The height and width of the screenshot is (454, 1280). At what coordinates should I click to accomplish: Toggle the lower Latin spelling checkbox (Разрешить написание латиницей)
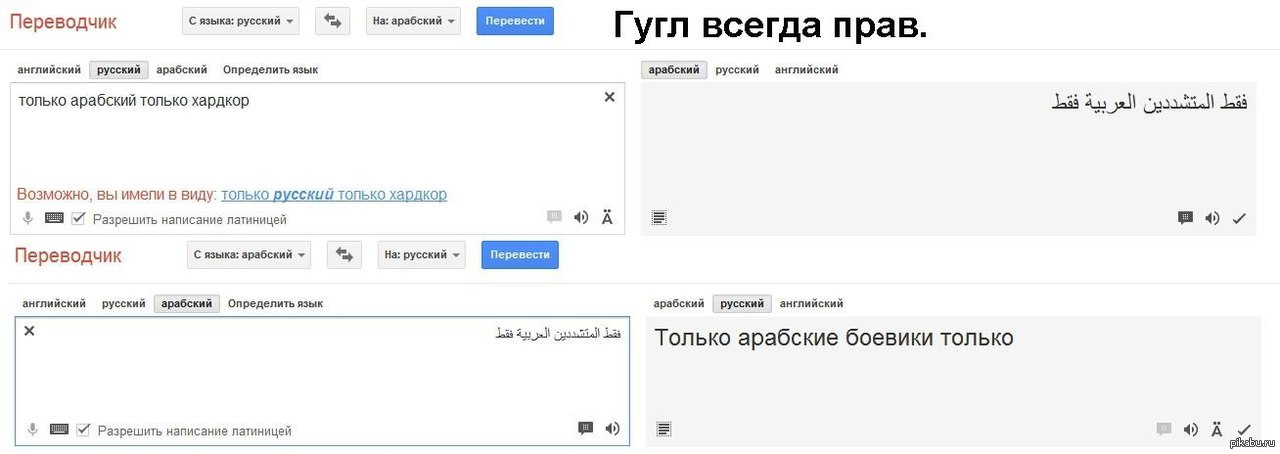(84, 430)
